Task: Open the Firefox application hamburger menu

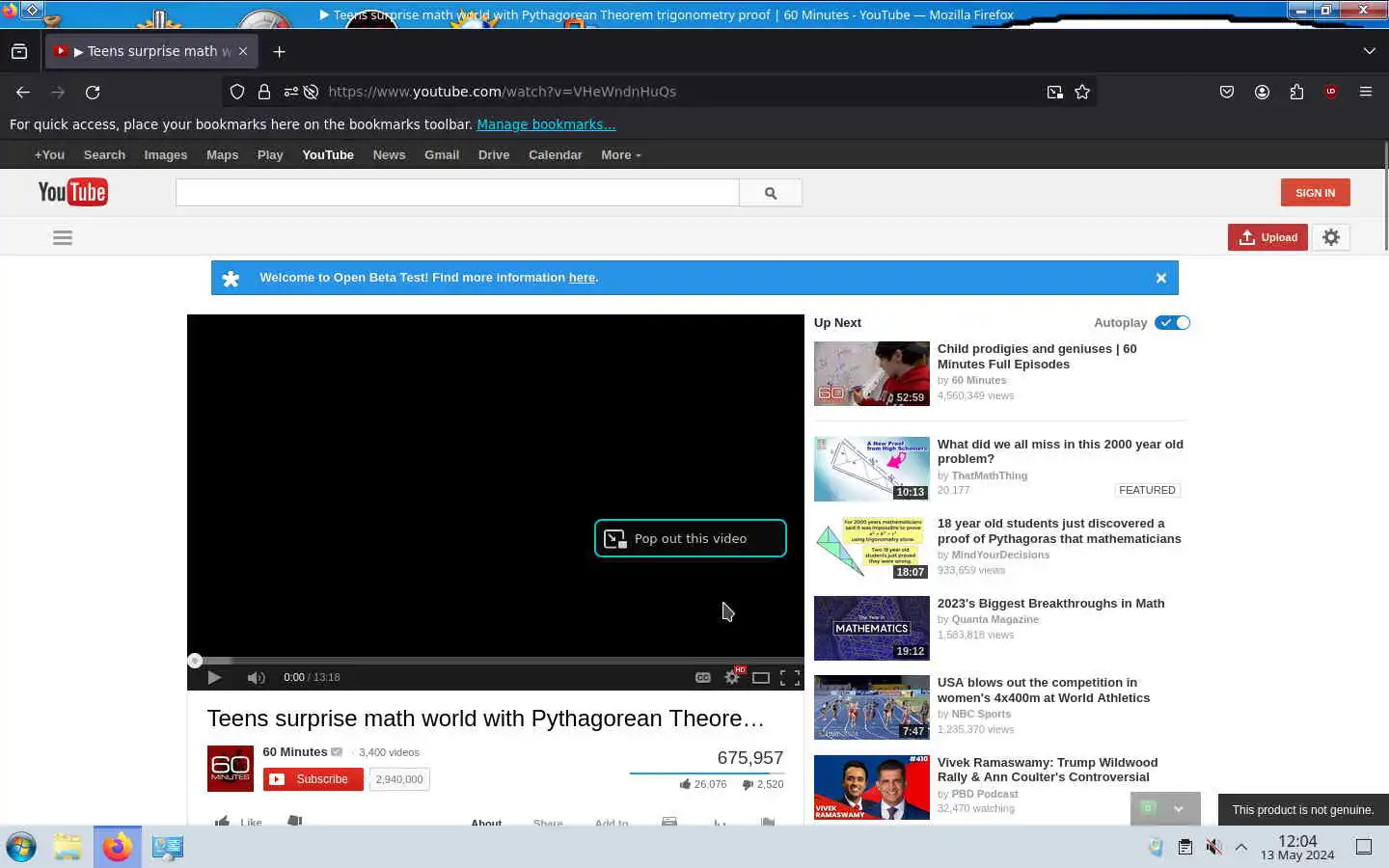Action: click(1366, 92)
